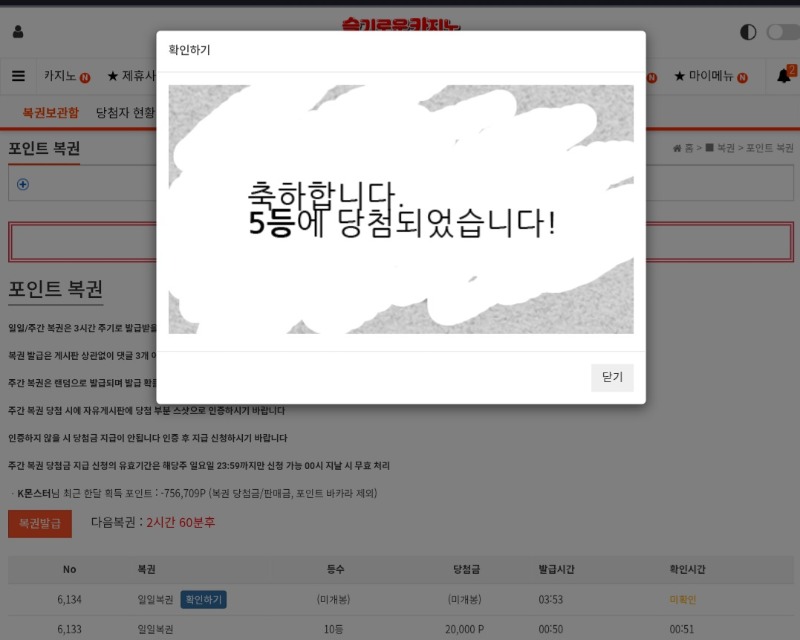Click the dark mode contrast icon
Viewport: 800px width, 640px height.
pos(748,32)
